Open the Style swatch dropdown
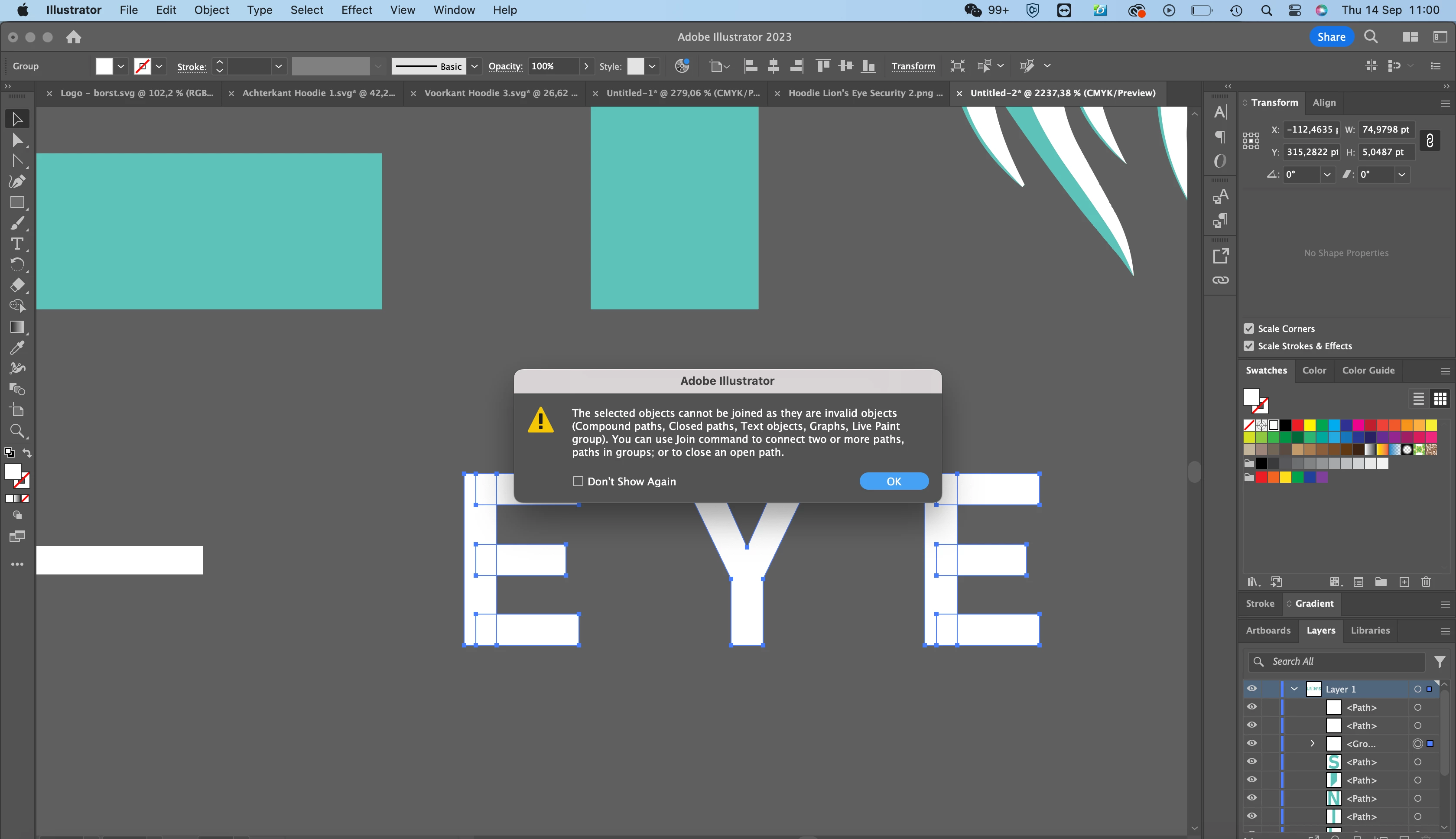The width and height of the screenshot is (1456, 839). (x=652, y=66)
